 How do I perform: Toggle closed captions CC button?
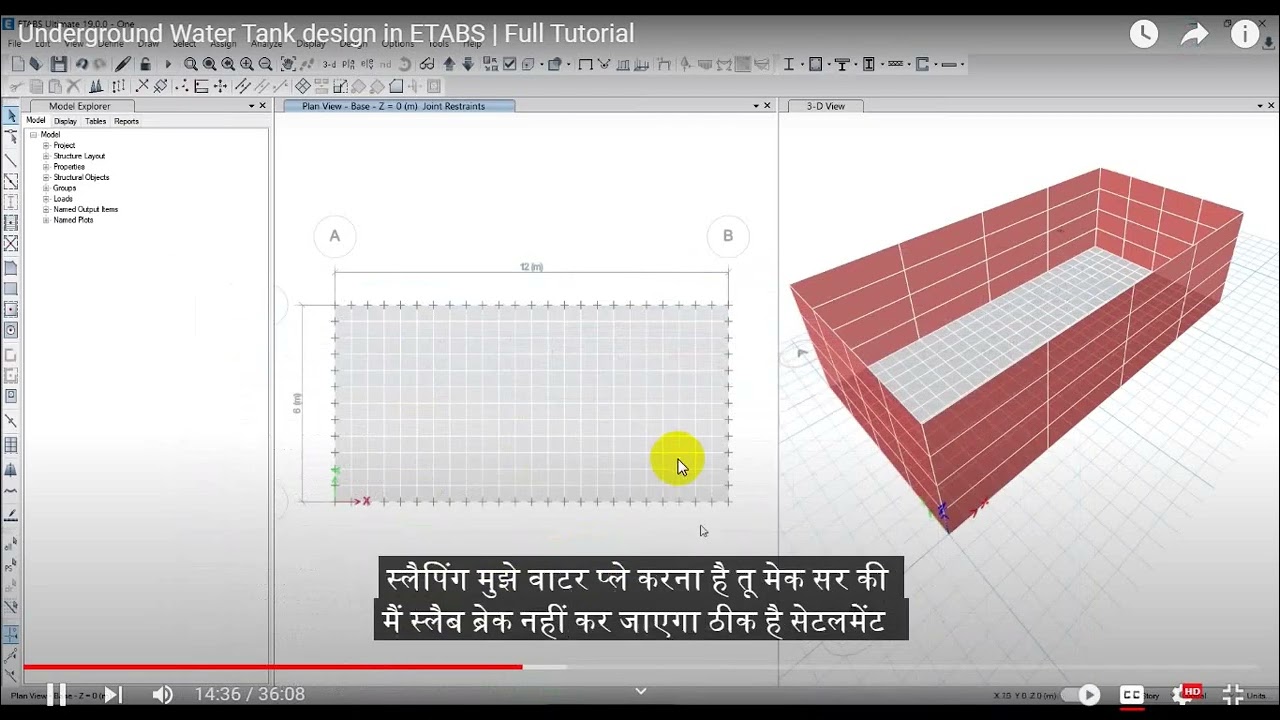click(1132, 694)
